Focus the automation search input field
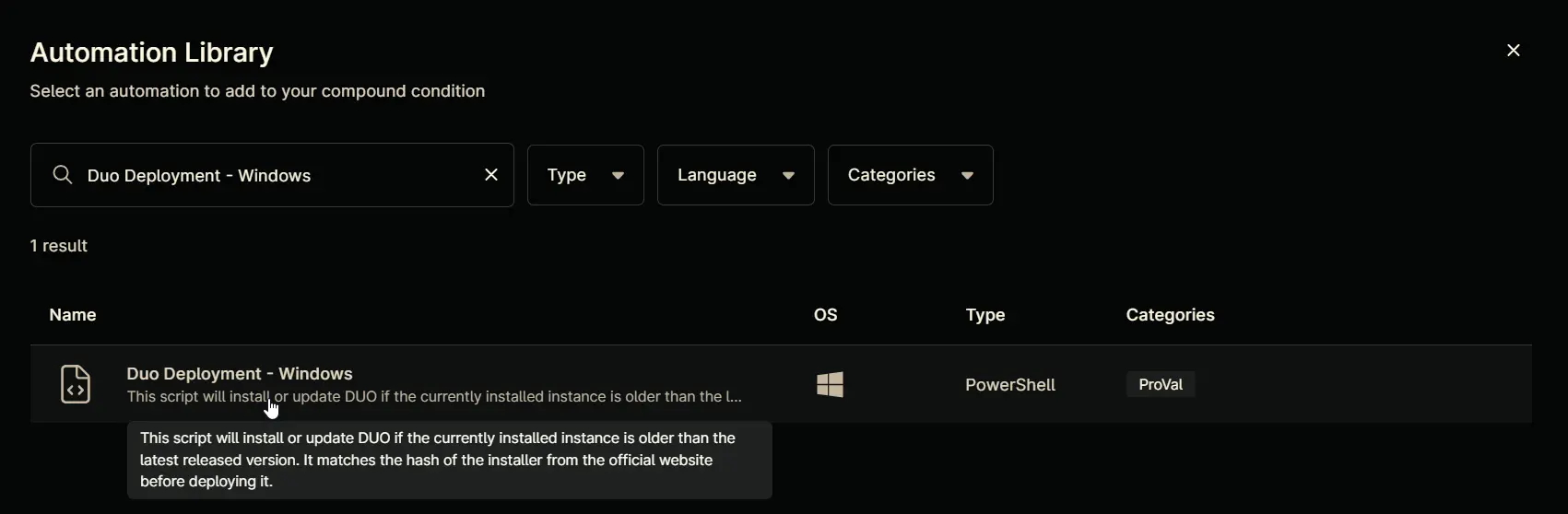This screenshot has width=1568, height=514. point(272,175)
